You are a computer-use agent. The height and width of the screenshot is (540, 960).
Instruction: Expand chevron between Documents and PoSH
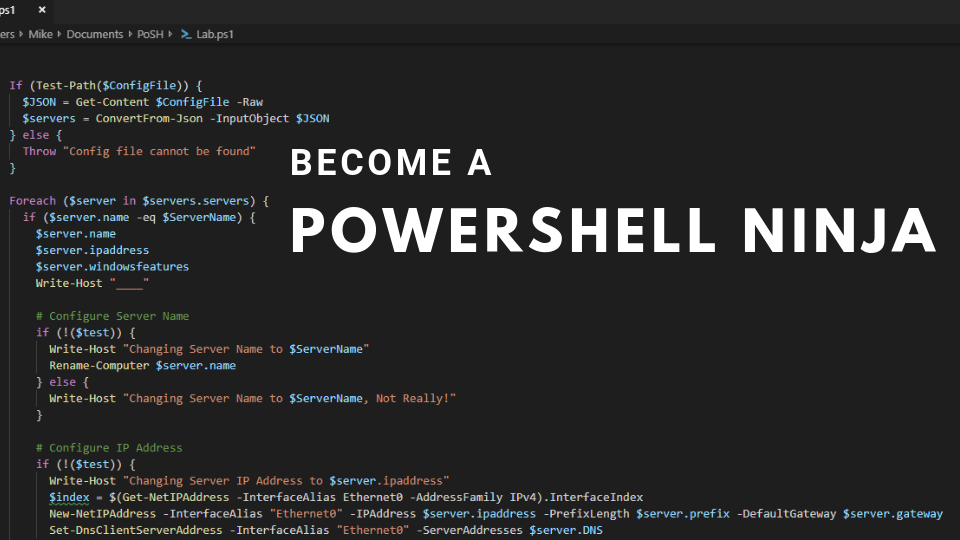(x=130, y=34)
